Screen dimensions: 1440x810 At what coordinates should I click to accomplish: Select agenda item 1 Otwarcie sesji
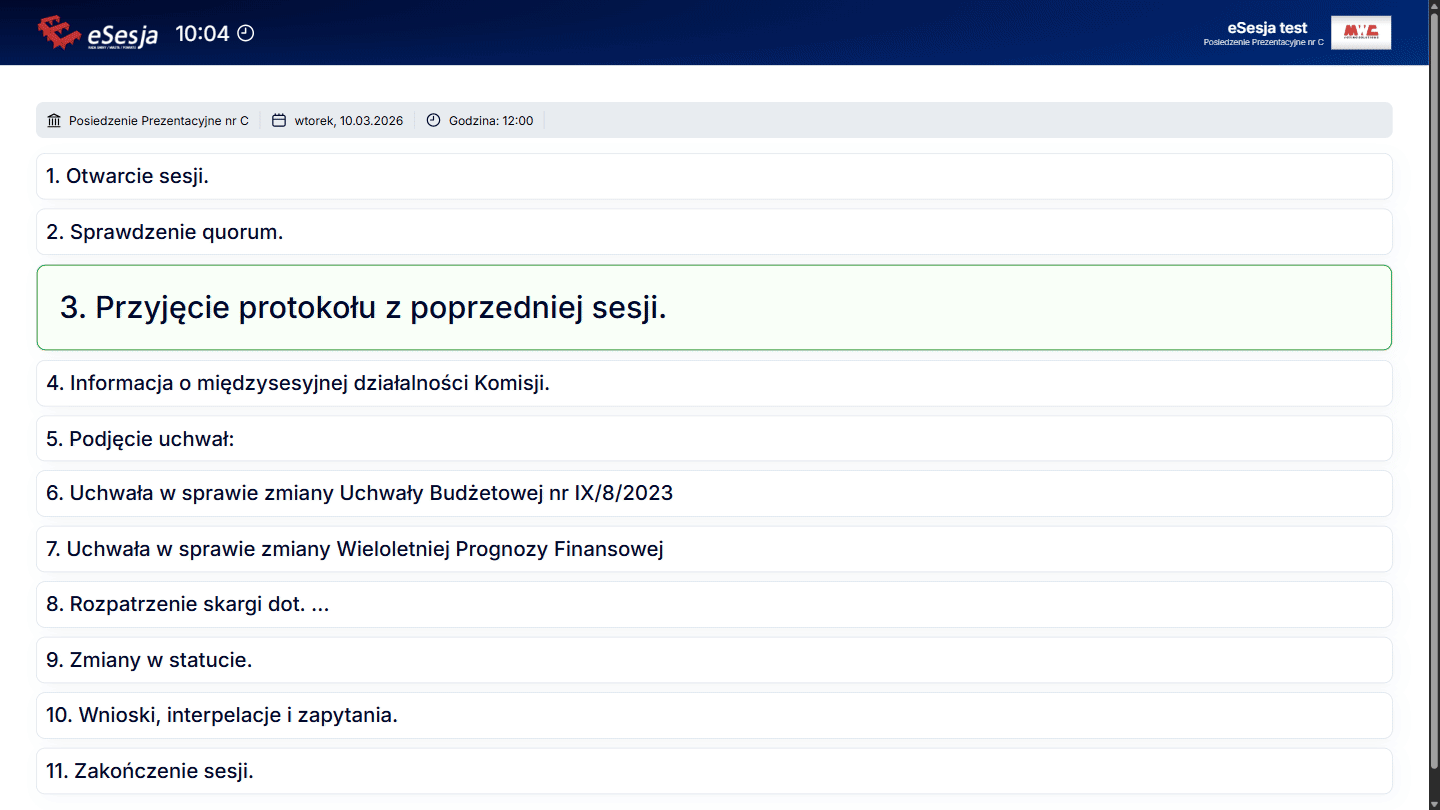127,176
